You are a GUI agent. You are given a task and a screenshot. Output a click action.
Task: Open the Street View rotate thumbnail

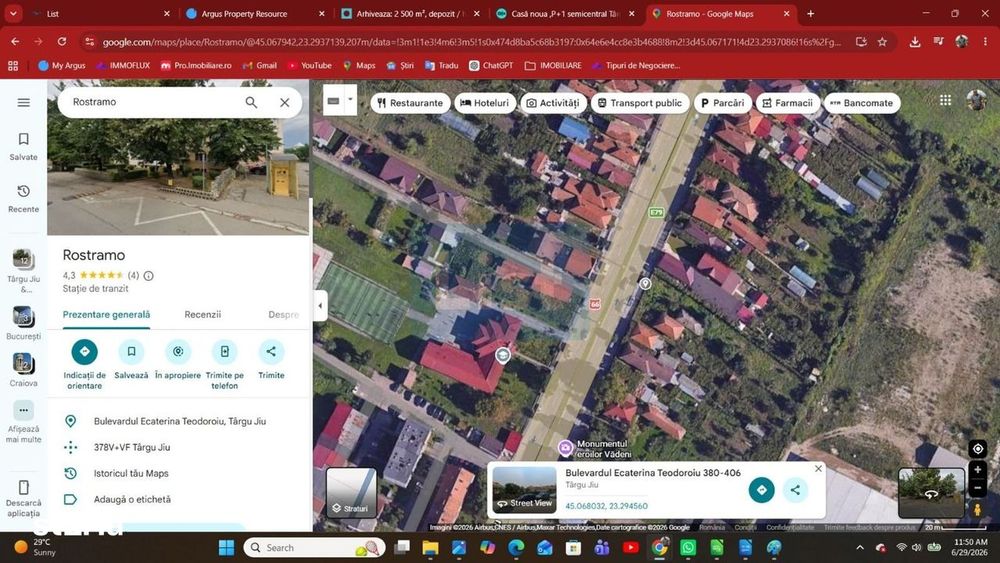point(931,493)
